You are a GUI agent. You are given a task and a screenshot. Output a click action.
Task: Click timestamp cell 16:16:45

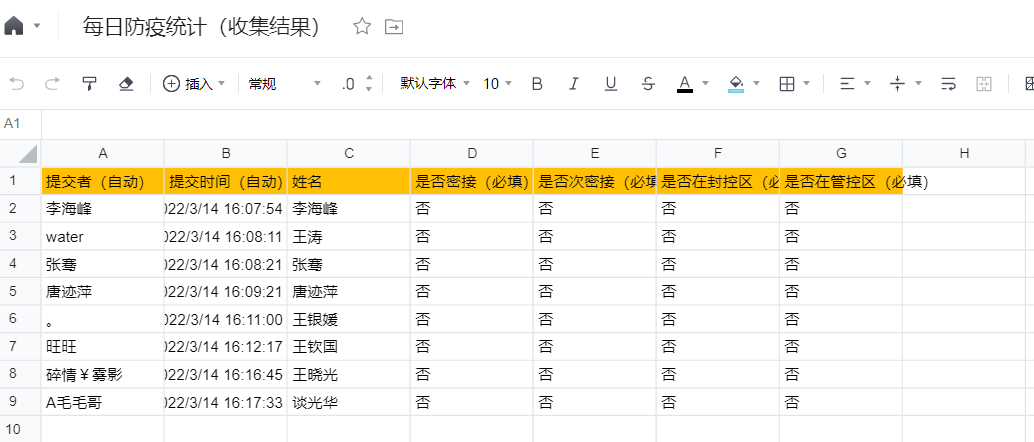pyautogui.click(x=226, y=375)
